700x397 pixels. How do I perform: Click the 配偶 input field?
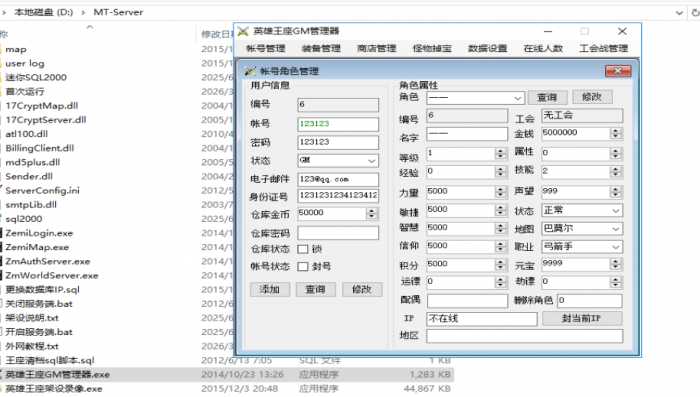pyautogui.click(x=467, y=301)
